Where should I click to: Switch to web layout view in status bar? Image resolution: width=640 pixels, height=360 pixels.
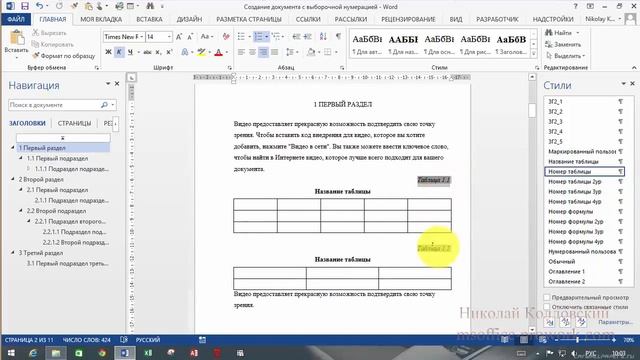(x=542, y=340)
